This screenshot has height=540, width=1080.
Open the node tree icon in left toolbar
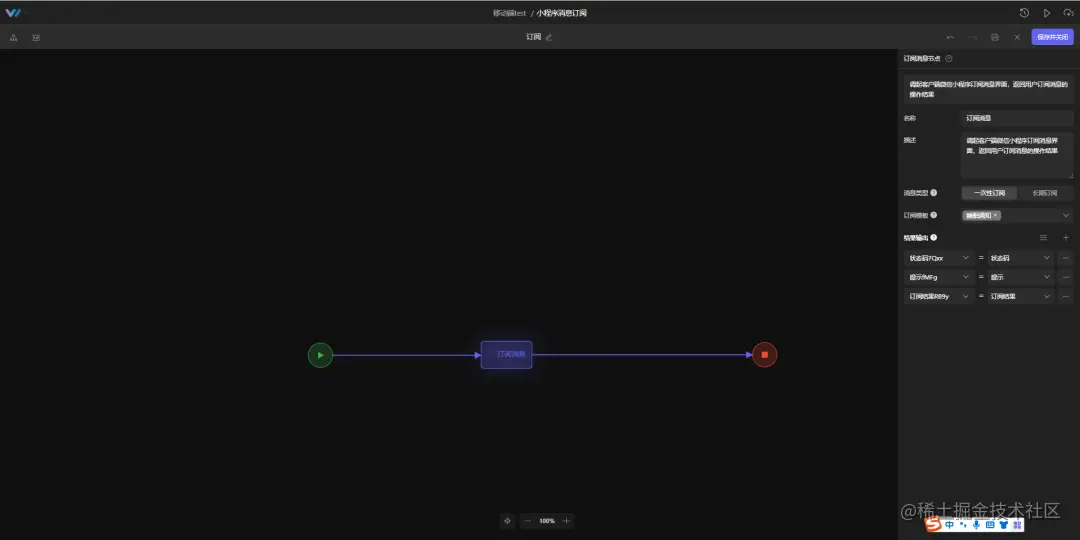pyautogui.click(x=14, y=37)
